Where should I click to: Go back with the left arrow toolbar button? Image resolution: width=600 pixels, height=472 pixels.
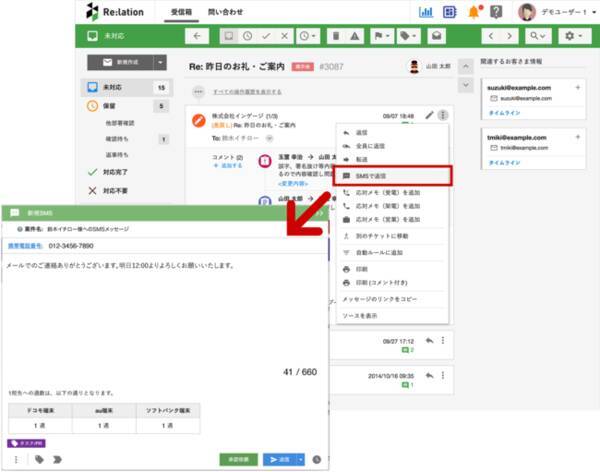pyautogui.click(x=197, y=36)
